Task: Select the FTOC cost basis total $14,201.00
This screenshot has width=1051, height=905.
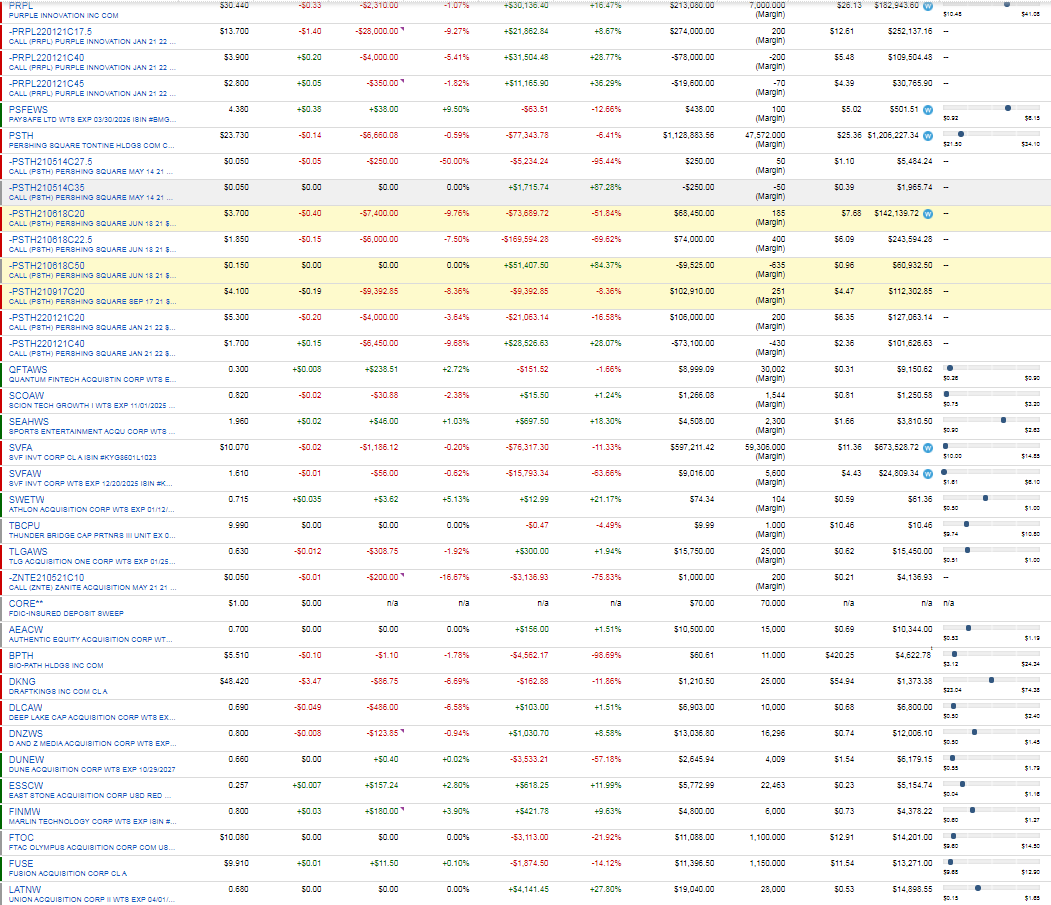Action: 912,837
